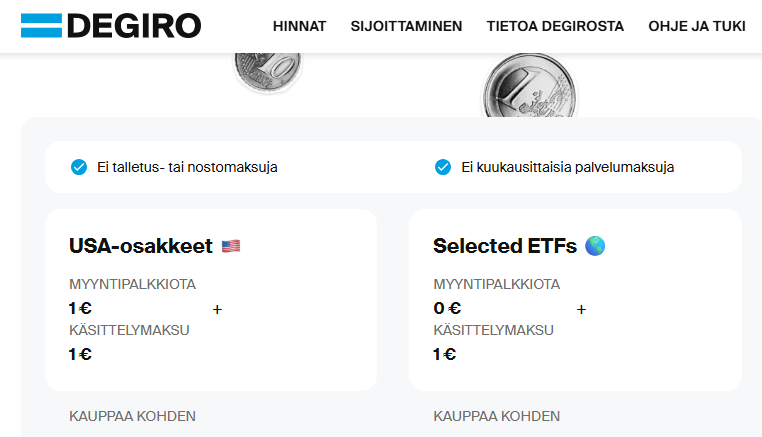Click KAUPPAA KOHDEN label under USA-osakkeet
762x437 pixels.
coord(132,416)
